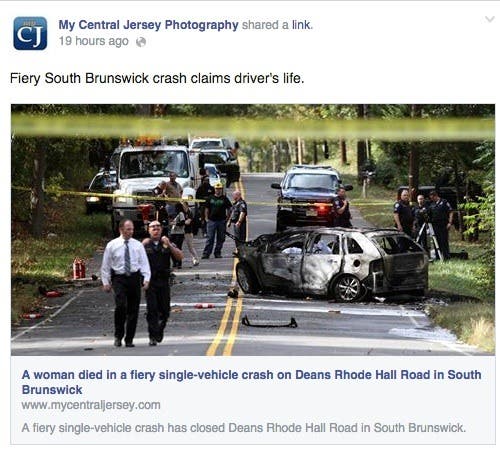Expand the post options chevron
This screenshot has height=456, width=500.
pos(489,19)
